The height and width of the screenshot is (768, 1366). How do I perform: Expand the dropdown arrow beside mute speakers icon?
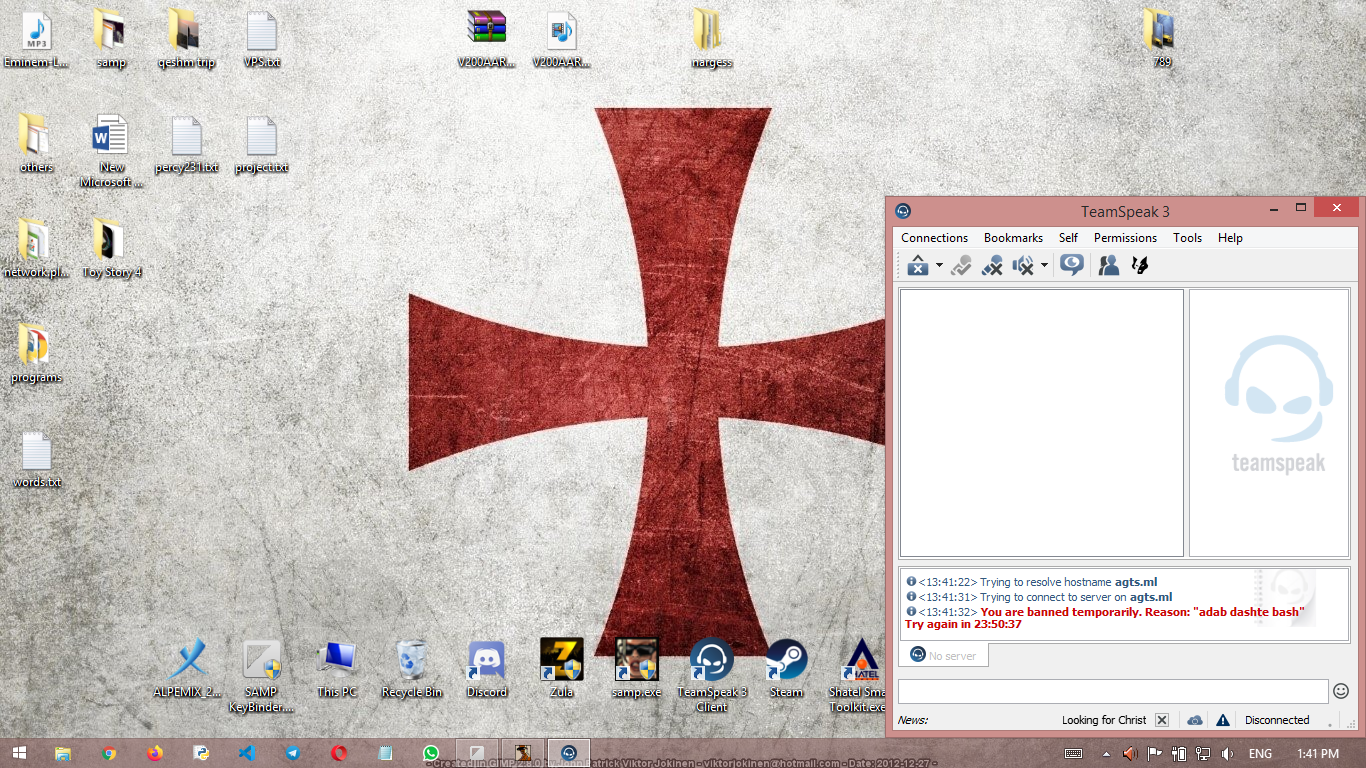click(1044, 265)
